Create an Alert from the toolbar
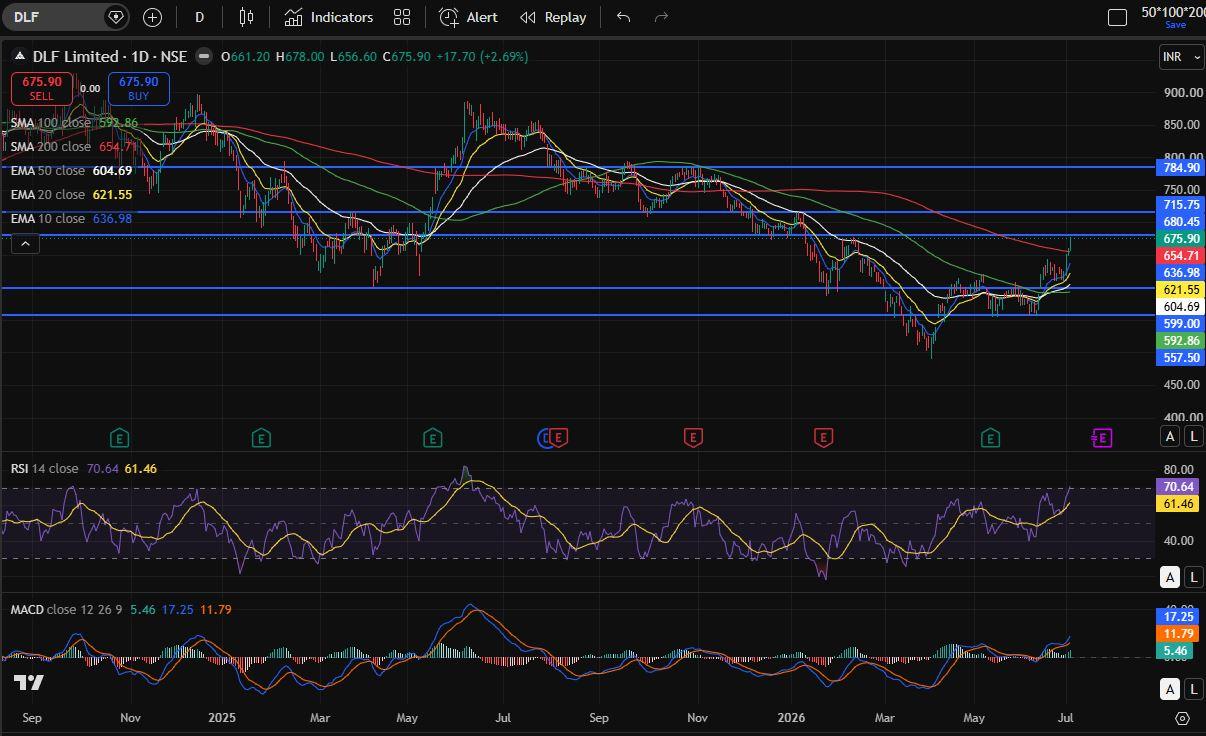 point(468,17)
